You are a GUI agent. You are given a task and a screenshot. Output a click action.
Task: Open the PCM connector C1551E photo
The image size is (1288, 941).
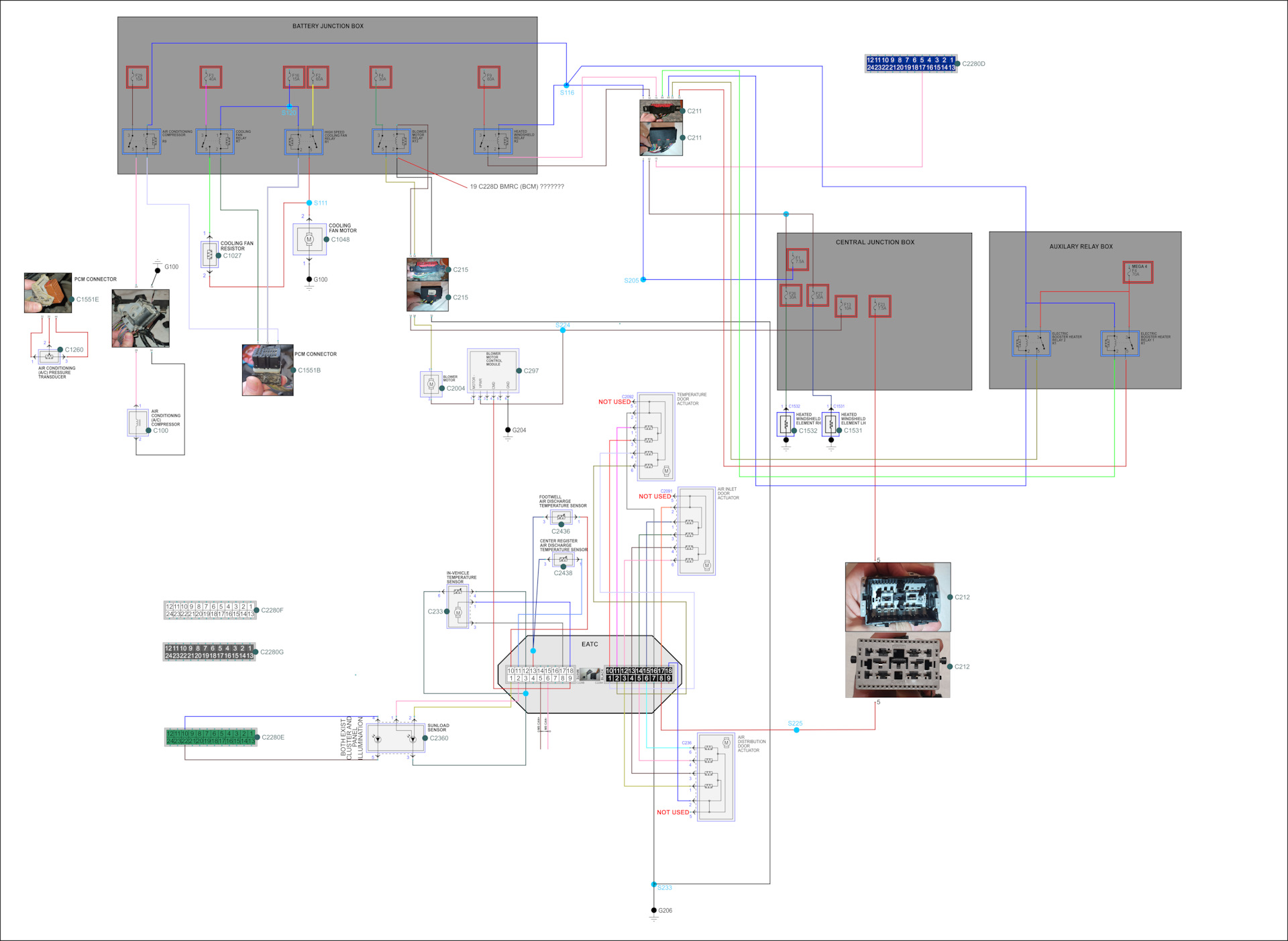pos(48,293)
